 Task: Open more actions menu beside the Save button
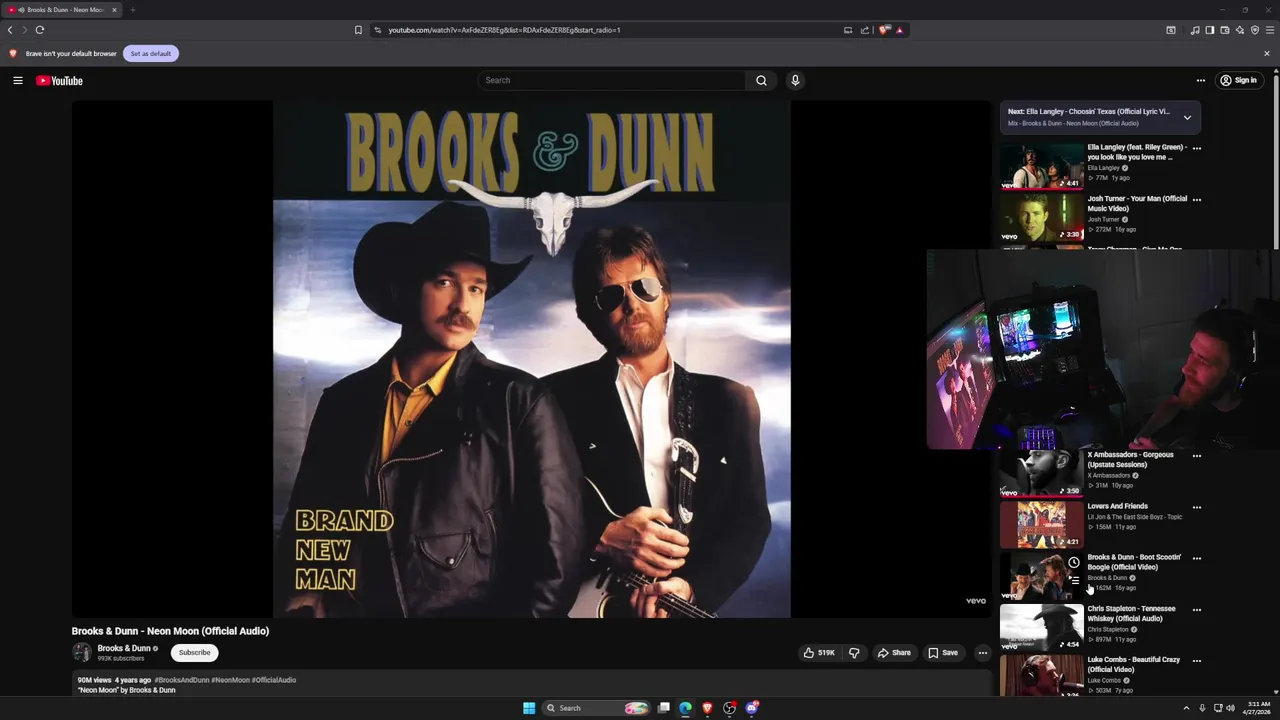point(983,653)
